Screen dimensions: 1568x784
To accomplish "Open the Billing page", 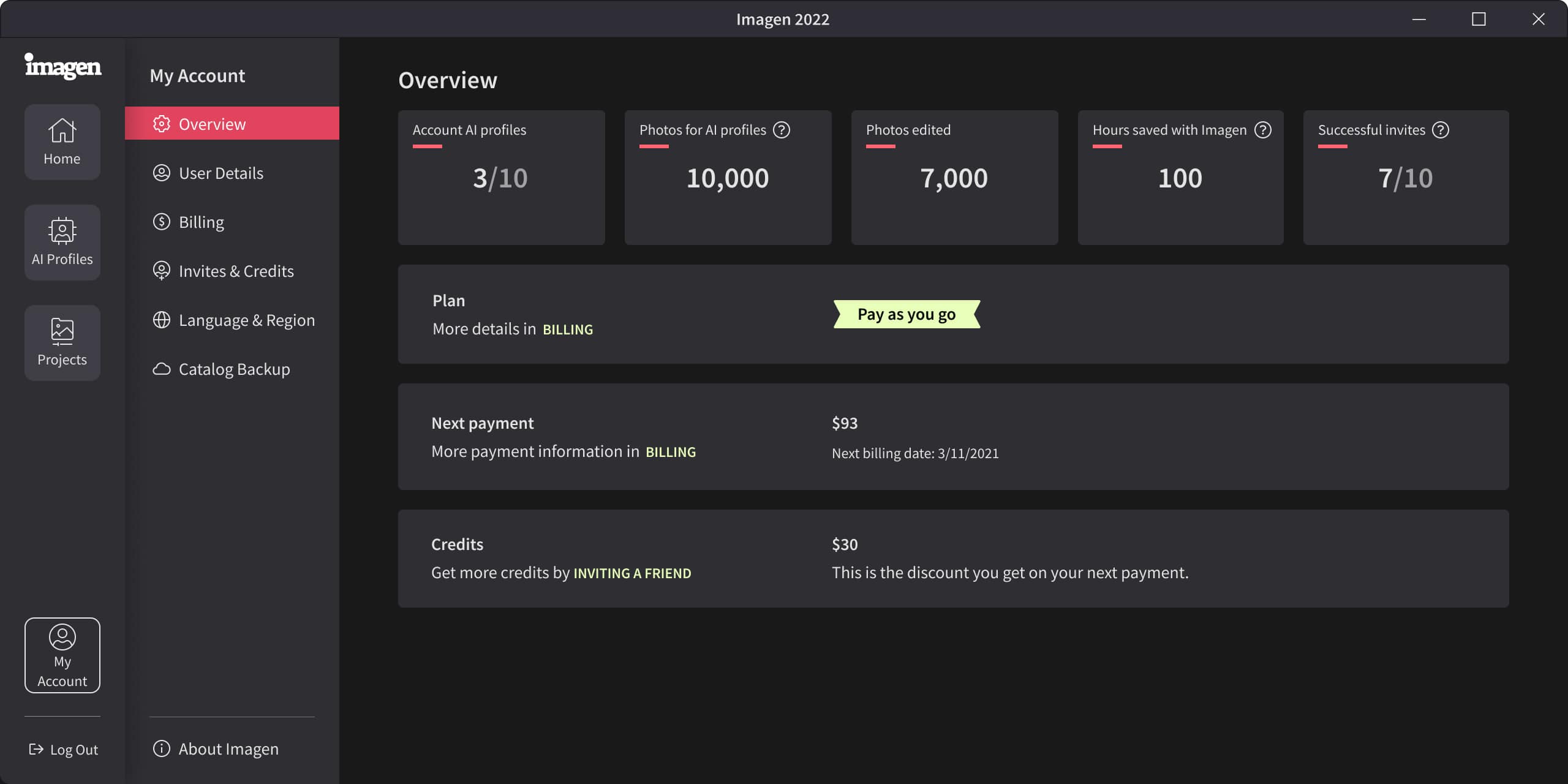I will 201,222.
